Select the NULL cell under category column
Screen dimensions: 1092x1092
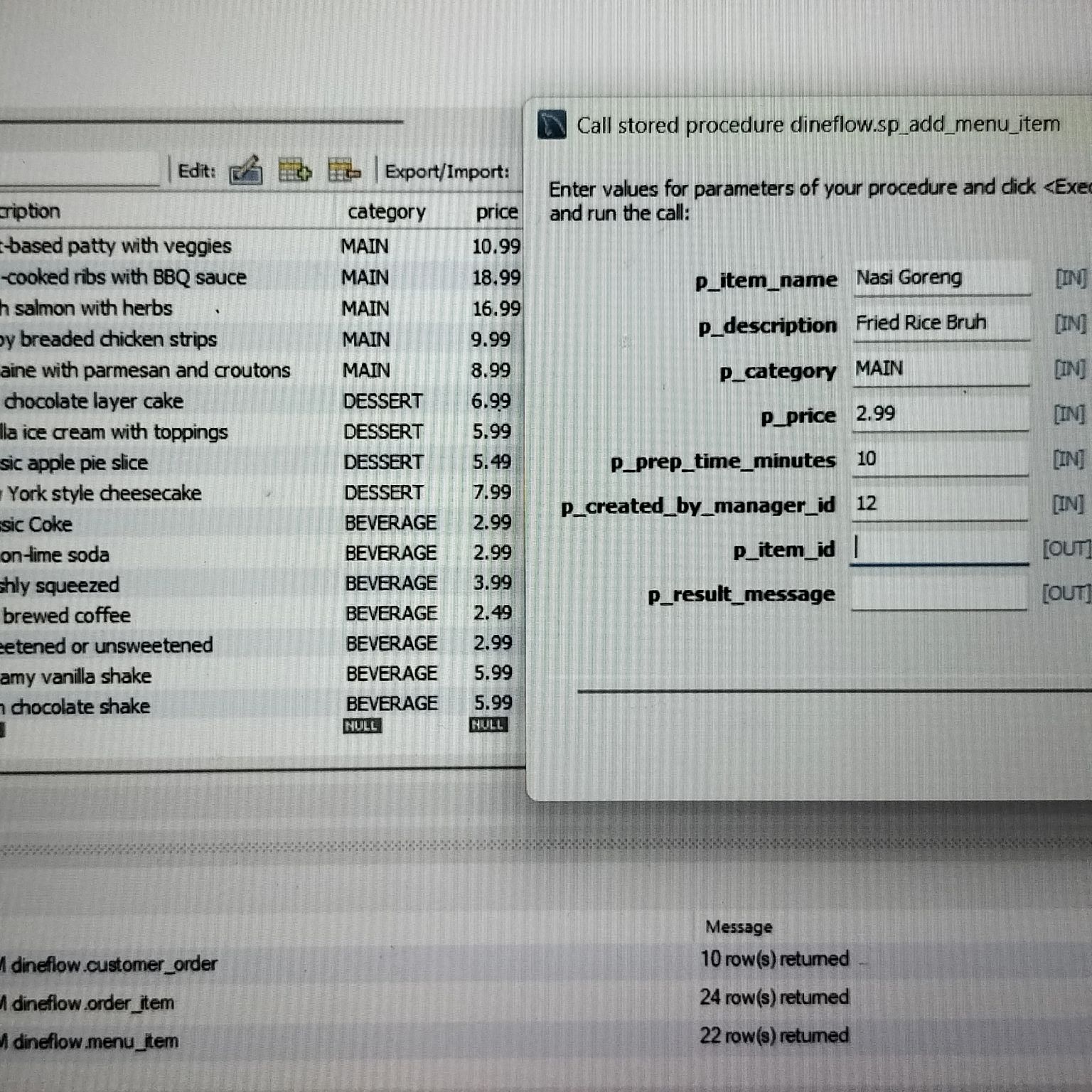362,726
